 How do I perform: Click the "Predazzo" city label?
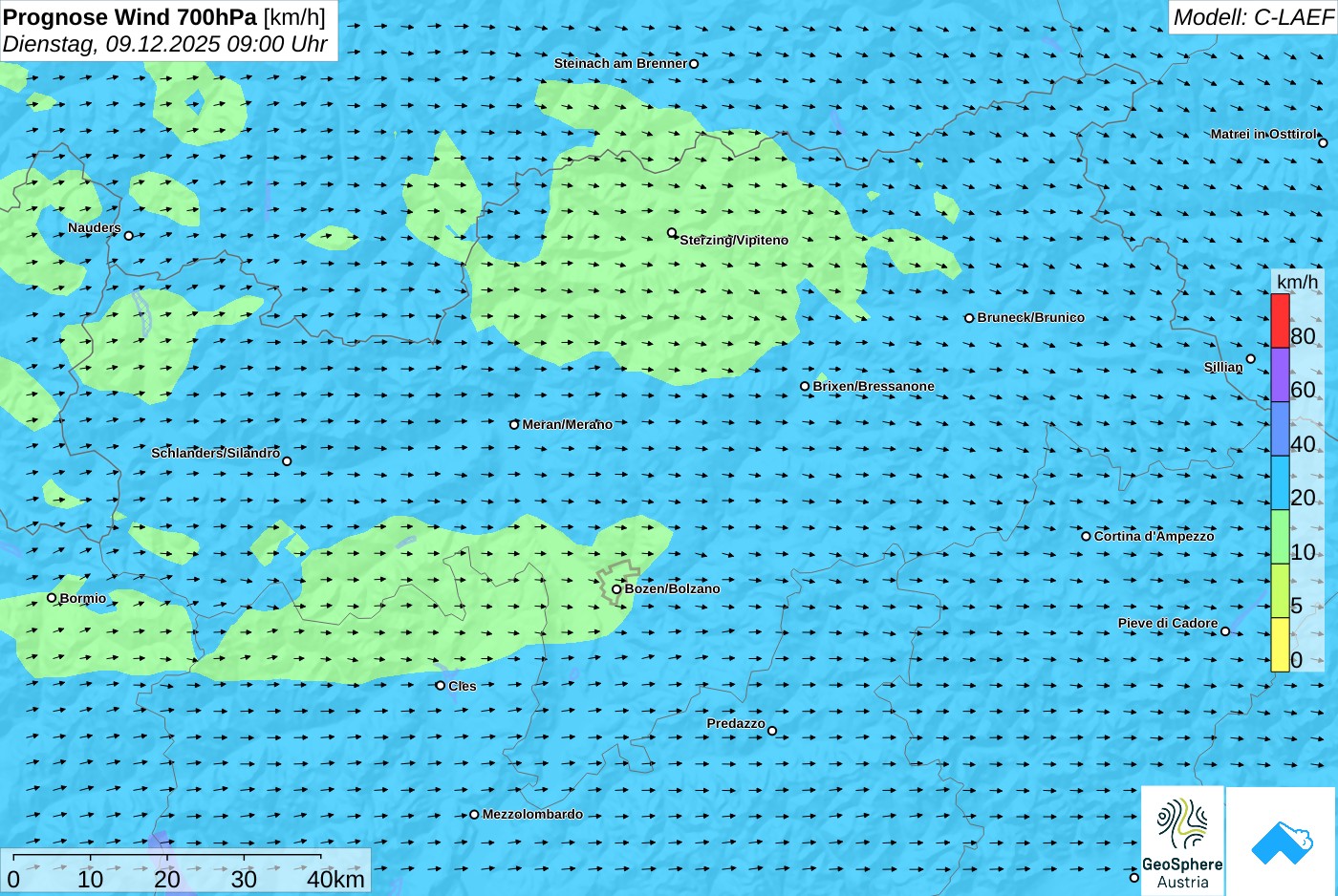tap(736, 724)
